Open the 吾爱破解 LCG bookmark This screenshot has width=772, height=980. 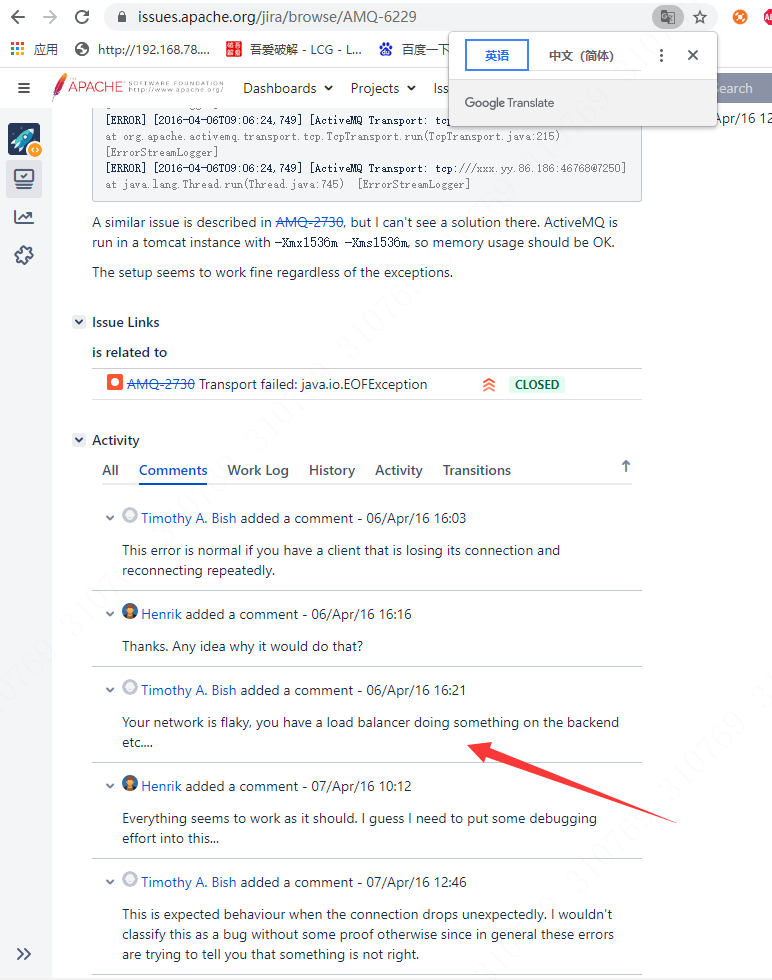click(x=294, y=49)
